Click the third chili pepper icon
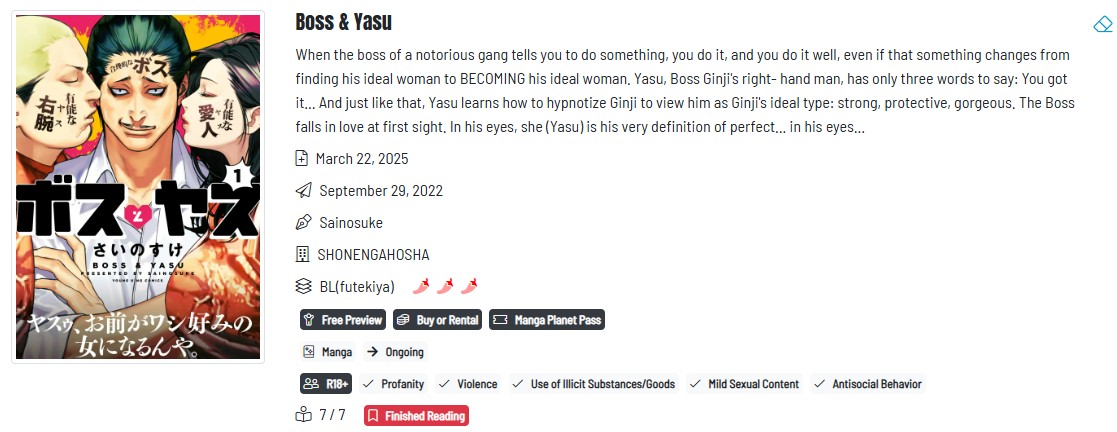Screen dimensions: 1117x432 (469, 287)
